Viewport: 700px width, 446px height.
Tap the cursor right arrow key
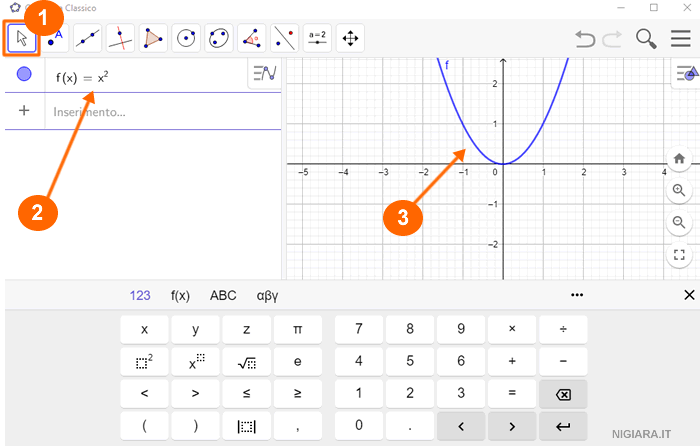click(x=512, y=426)
